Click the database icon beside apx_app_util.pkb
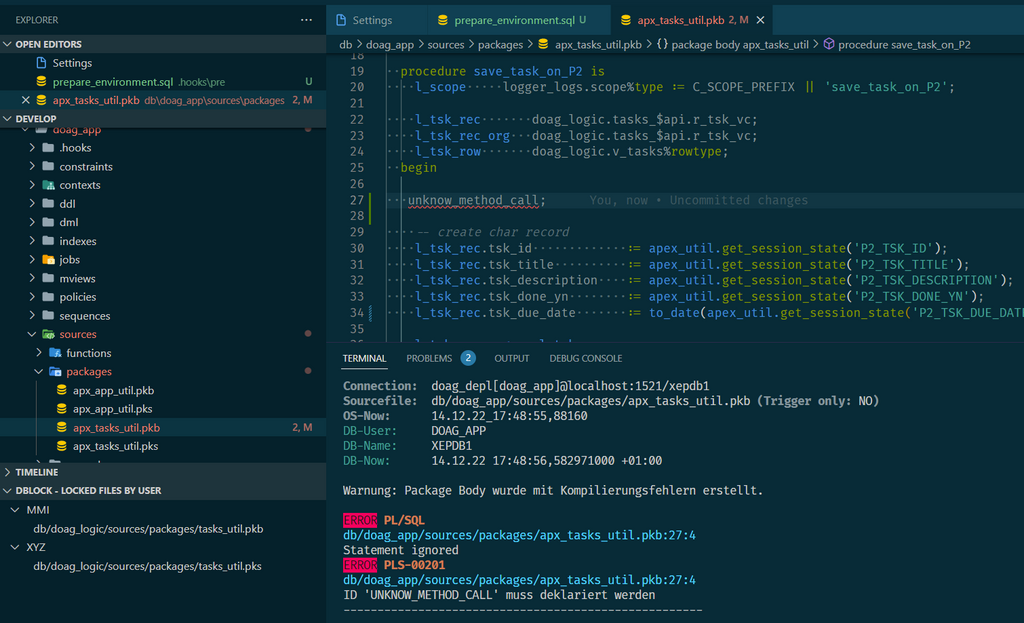This screenshot has height=623, width=1024. 62,390
